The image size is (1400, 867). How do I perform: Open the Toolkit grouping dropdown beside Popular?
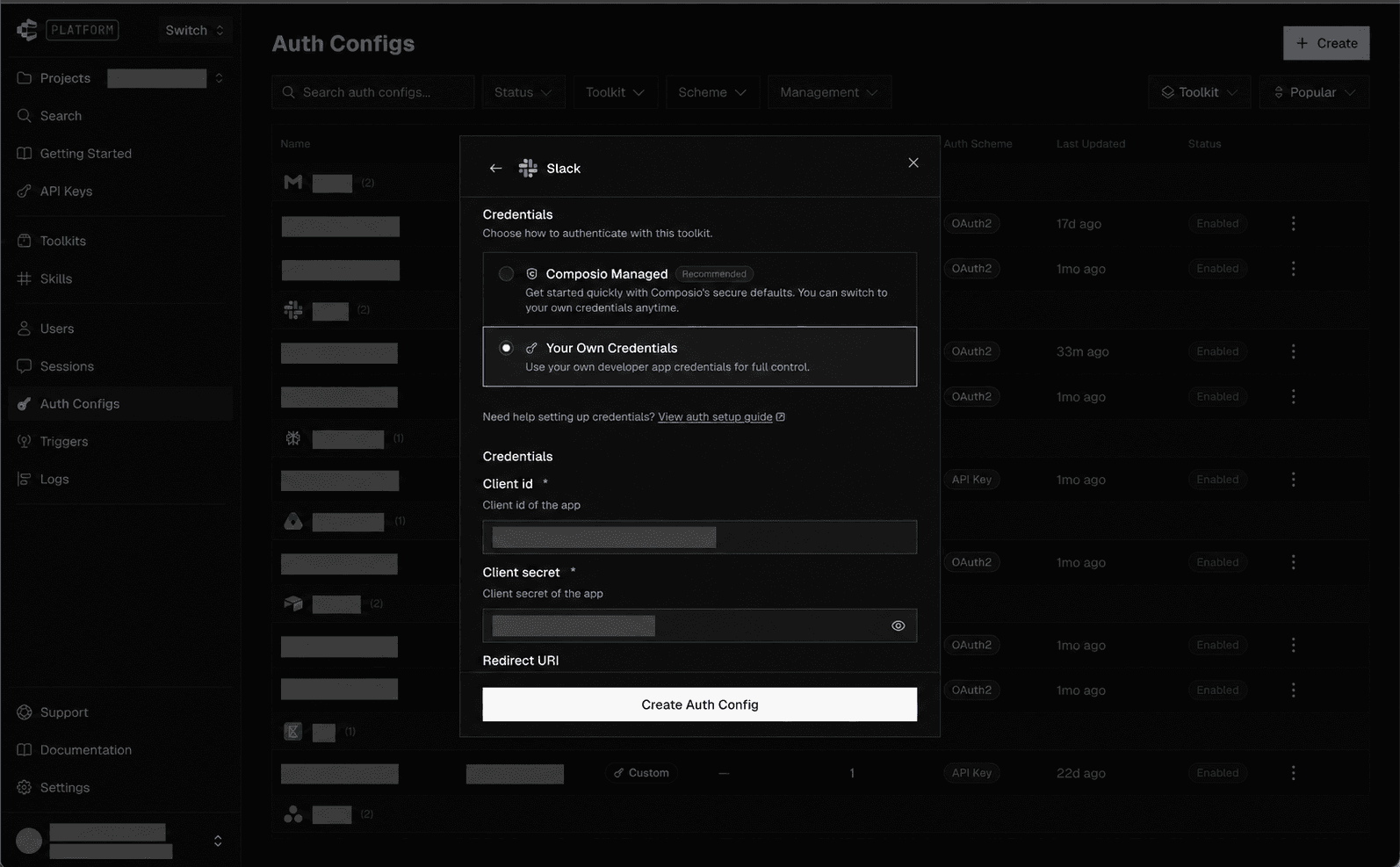1199,92
